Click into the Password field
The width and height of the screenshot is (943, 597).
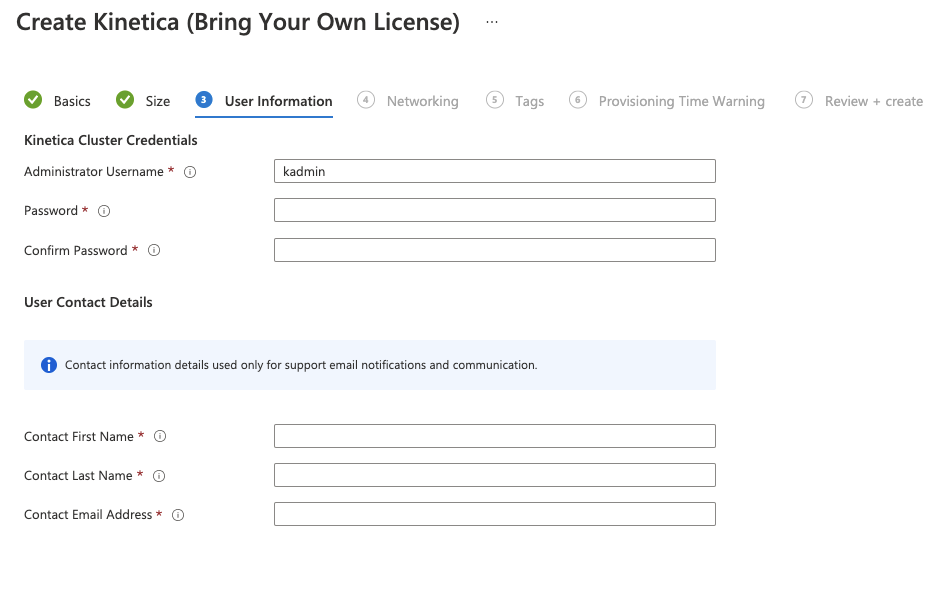coord(495,210)
